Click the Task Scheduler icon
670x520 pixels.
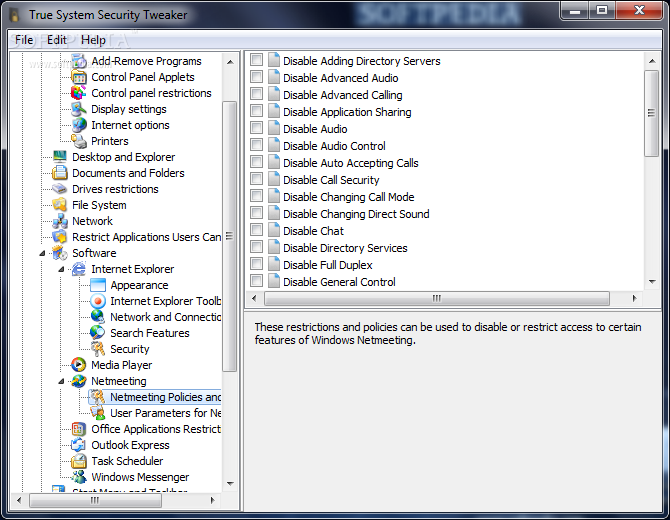point(79,461)
